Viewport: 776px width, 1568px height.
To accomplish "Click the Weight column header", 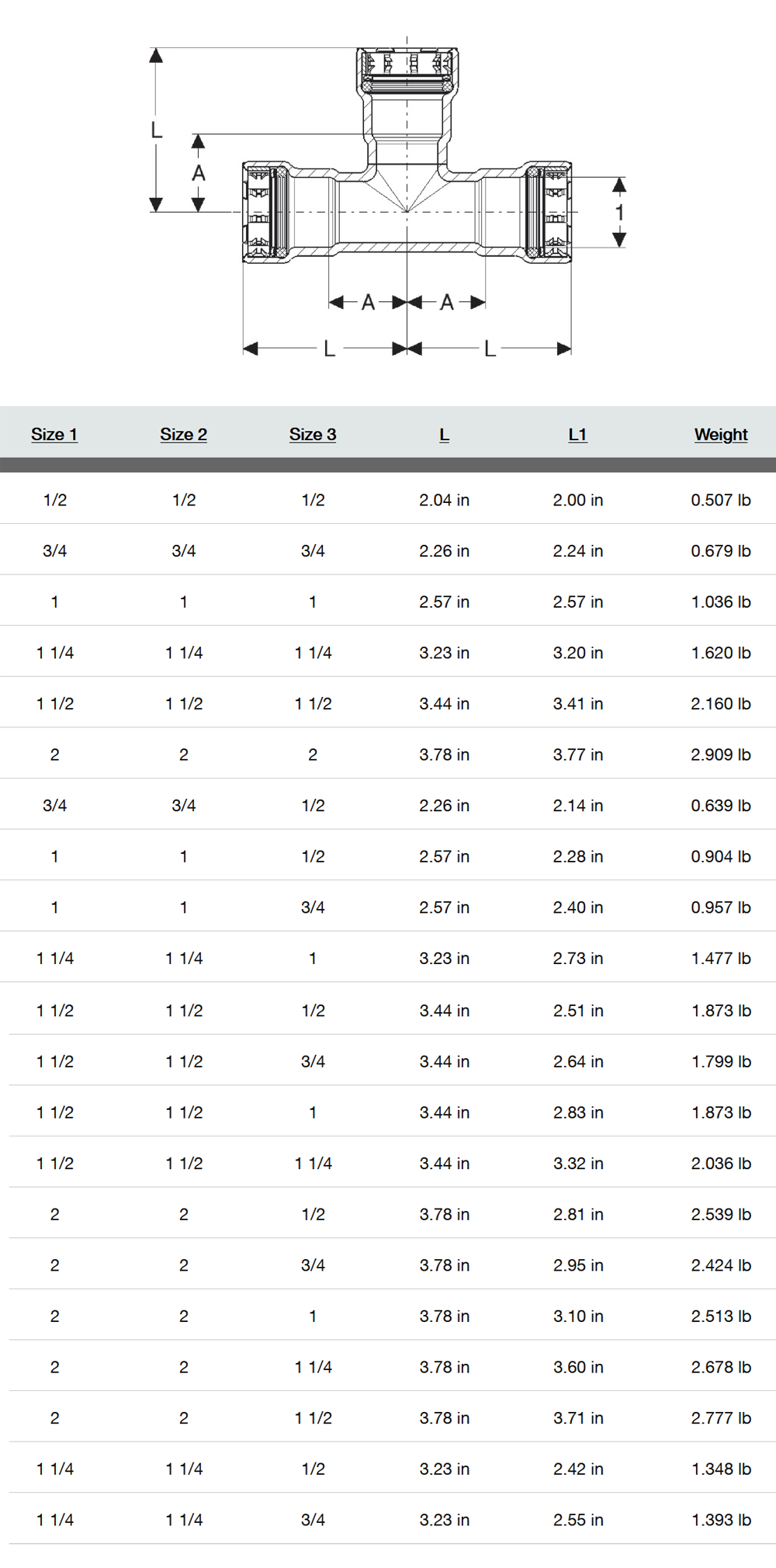I will 721,435.
